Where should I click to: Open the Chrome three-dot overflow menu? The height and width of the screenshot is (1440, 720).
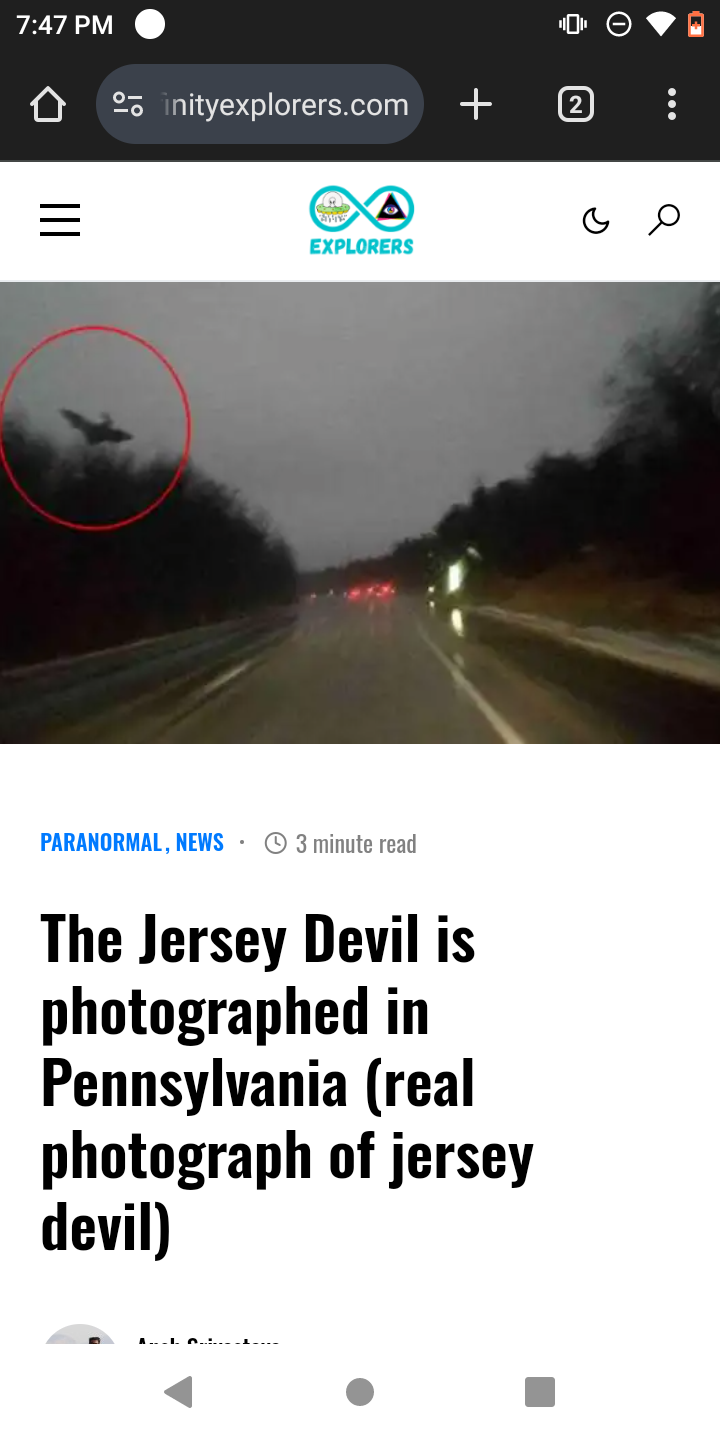[x=671, y=104]
